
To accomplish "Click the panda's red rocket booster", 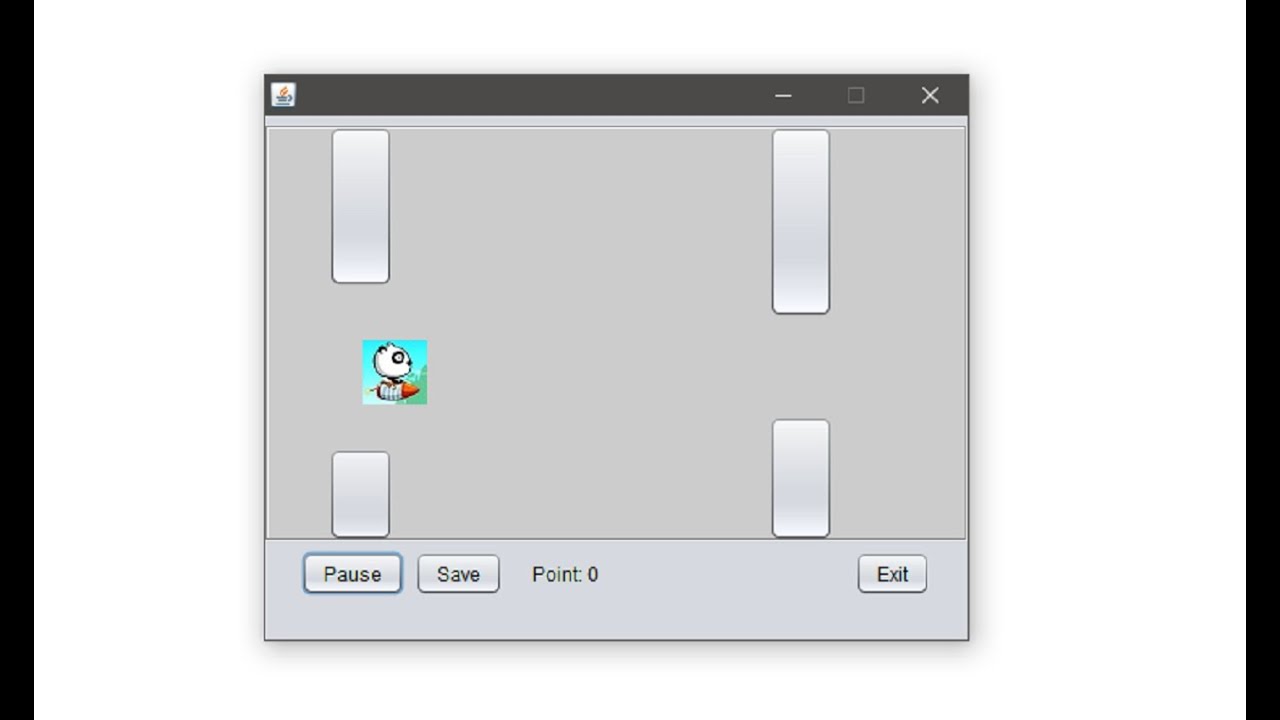I will coord(409,389).
